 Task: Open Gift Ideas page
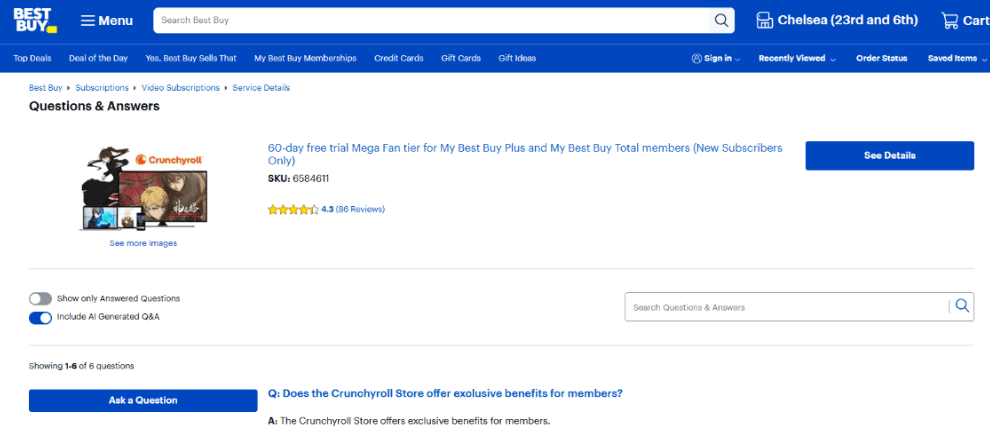[x=517, y=58]
